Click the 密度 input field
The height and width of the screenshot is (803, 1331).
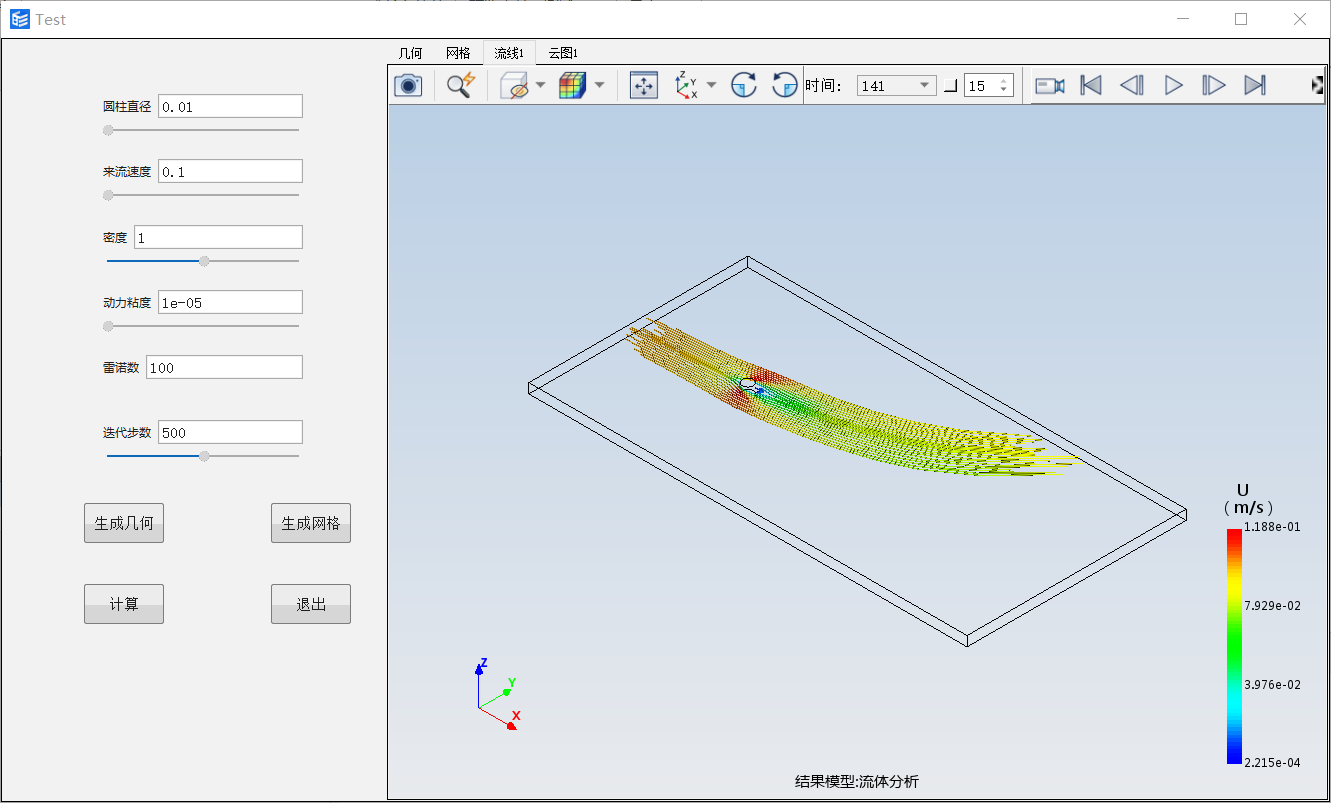[218, 238]
